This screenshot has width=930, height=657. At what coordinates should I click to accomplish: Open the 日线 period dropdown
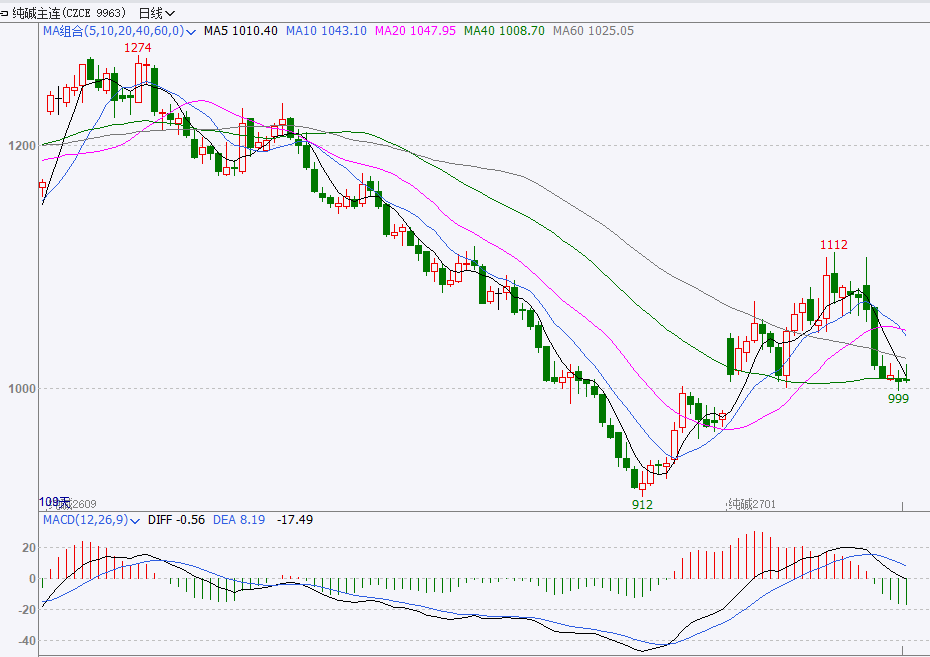157,13
